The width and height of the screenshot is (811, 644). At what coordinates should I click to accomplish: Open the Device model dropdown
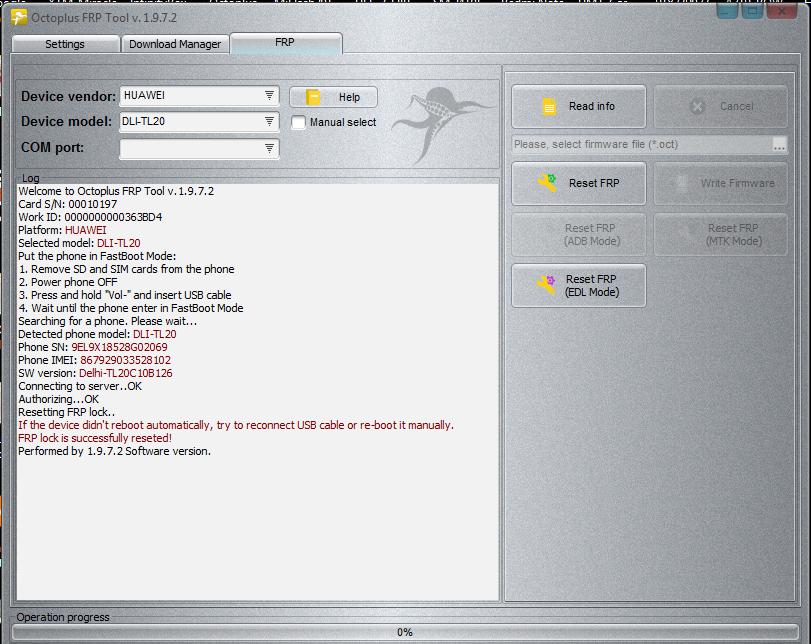[269, 122]
